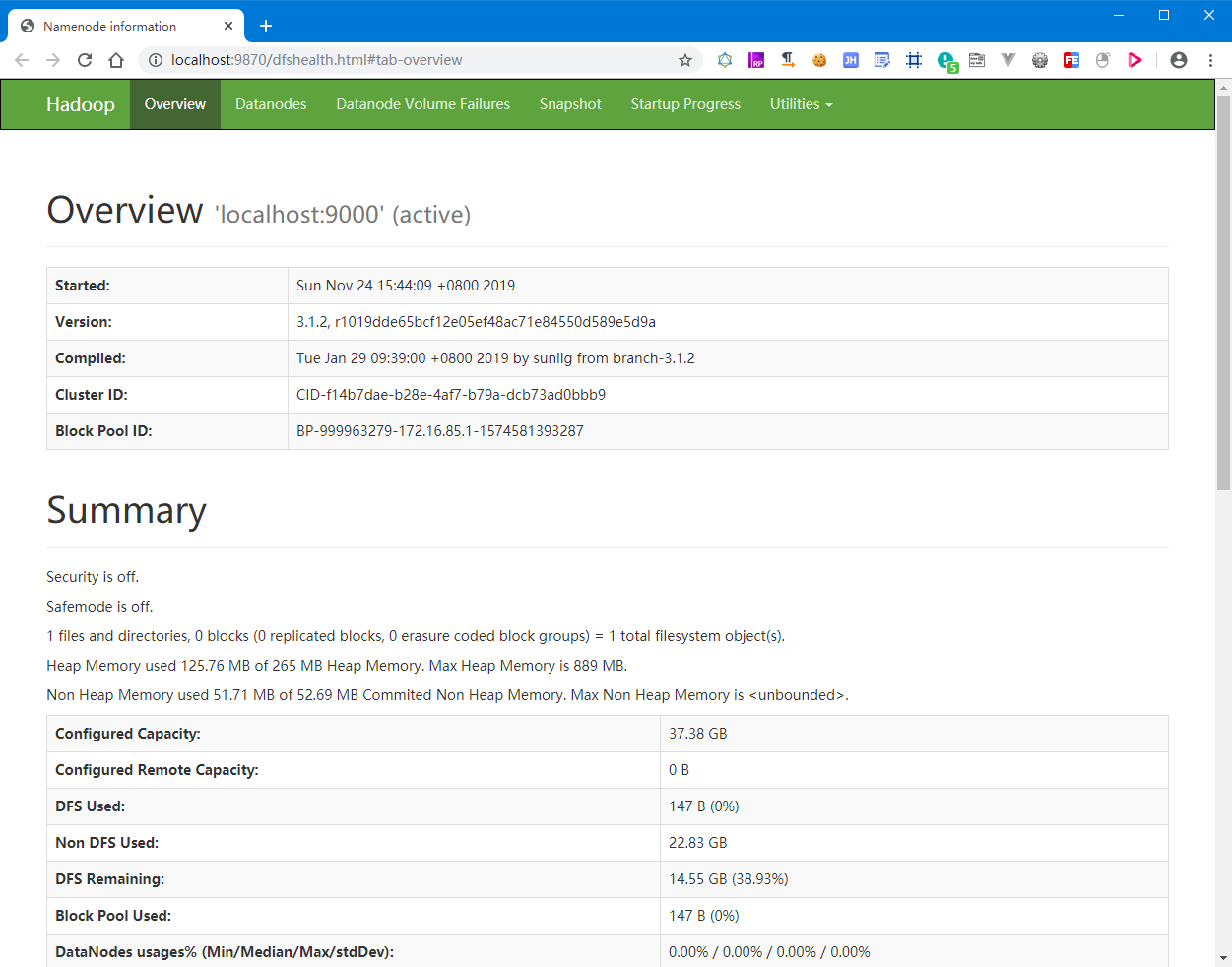Select the Namenode information browser tab
This screenshot has width=1232, height=967.
point(126,26)
